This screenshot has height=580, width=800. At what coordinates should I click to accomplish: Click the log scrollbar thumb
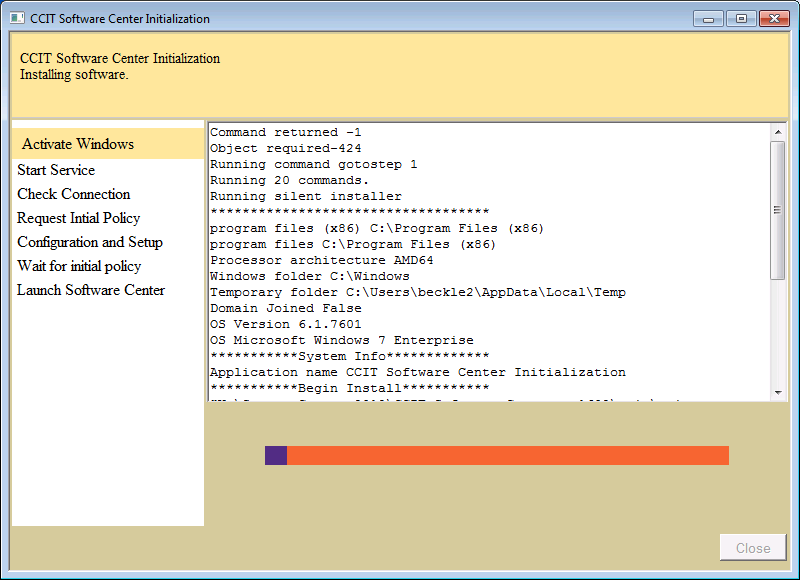pos(778,210)
